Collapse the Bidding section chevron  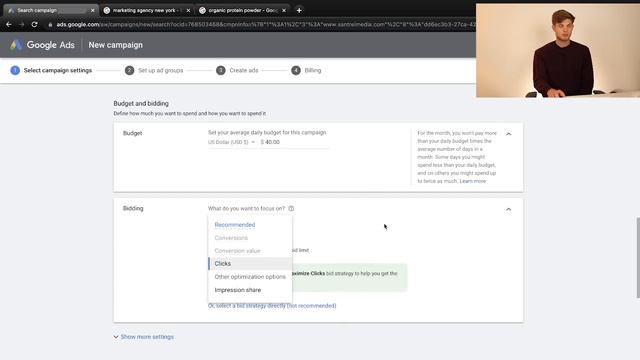coord(509,209)
